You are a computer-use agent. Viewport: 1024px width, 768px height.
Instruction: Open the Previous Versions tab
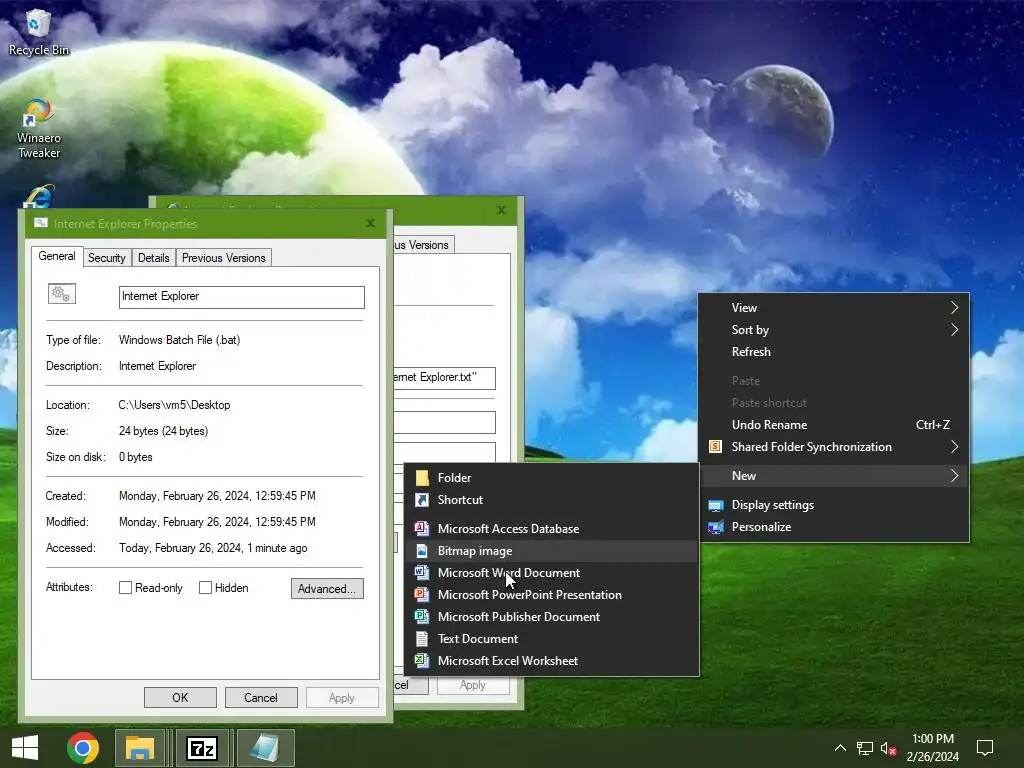pyautogui.click(x=223, y=258)
